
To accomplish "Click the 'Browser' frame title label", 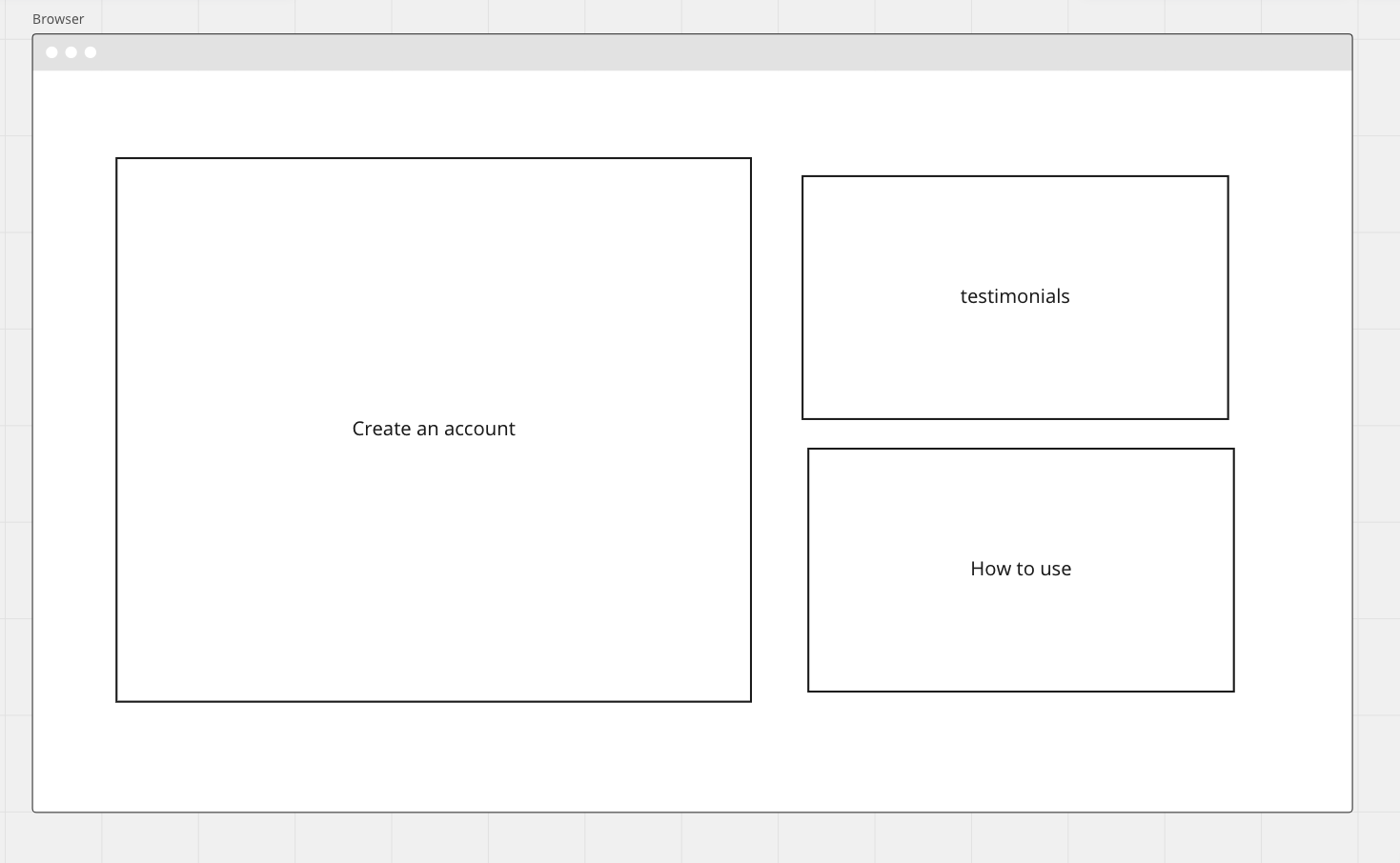I will coord(58,19).
